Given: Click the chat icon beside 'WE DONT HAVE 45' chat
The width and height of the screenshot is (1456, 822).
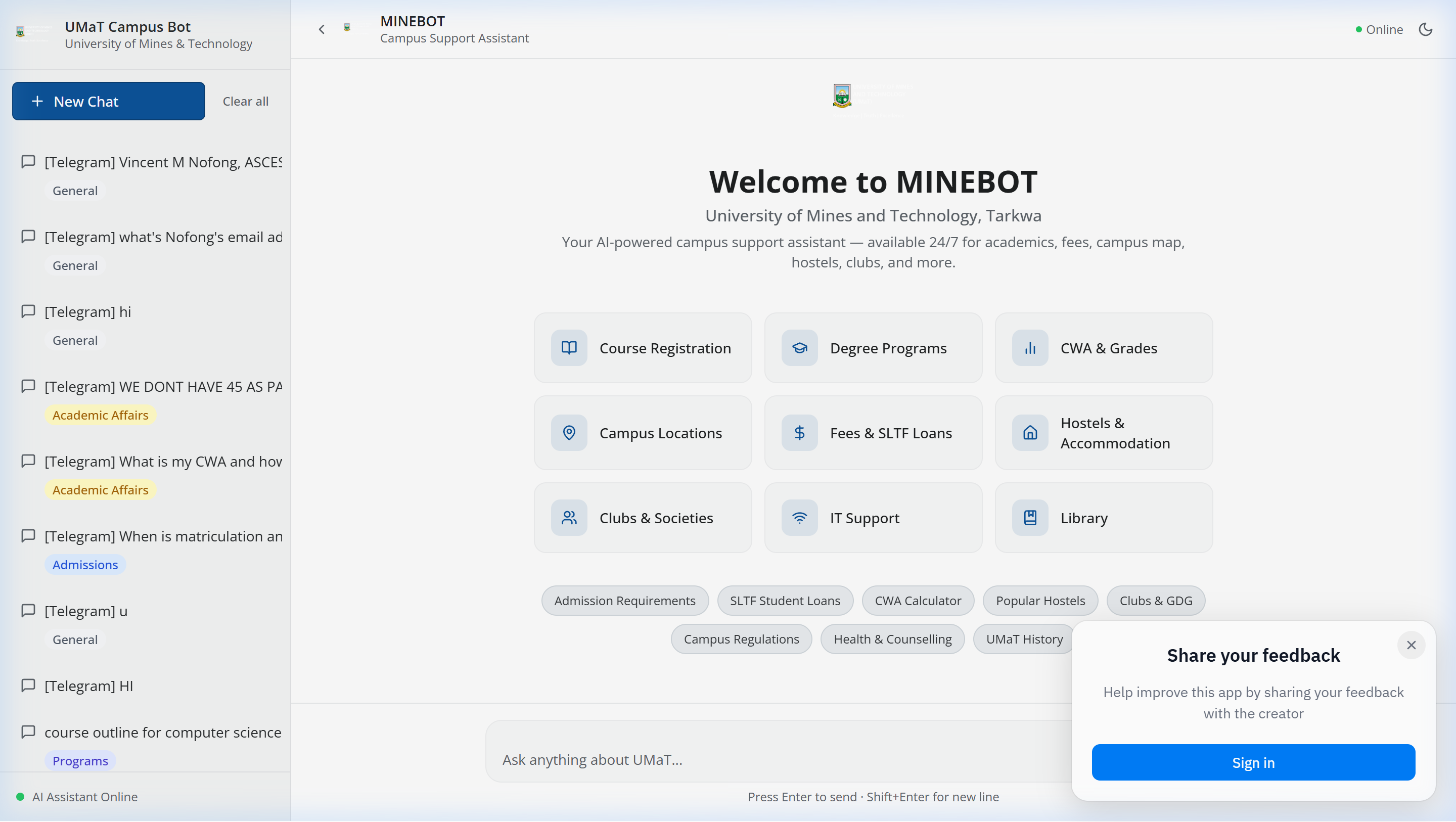Looking at the screenshot, I should (28, 386).
